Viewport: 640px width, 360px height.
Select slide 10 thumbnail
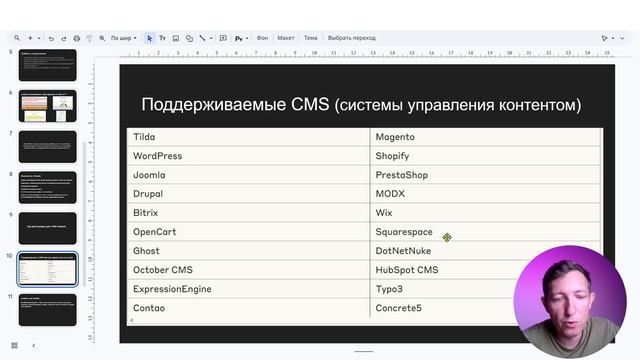pyautogui.click(x=47, y=269)
